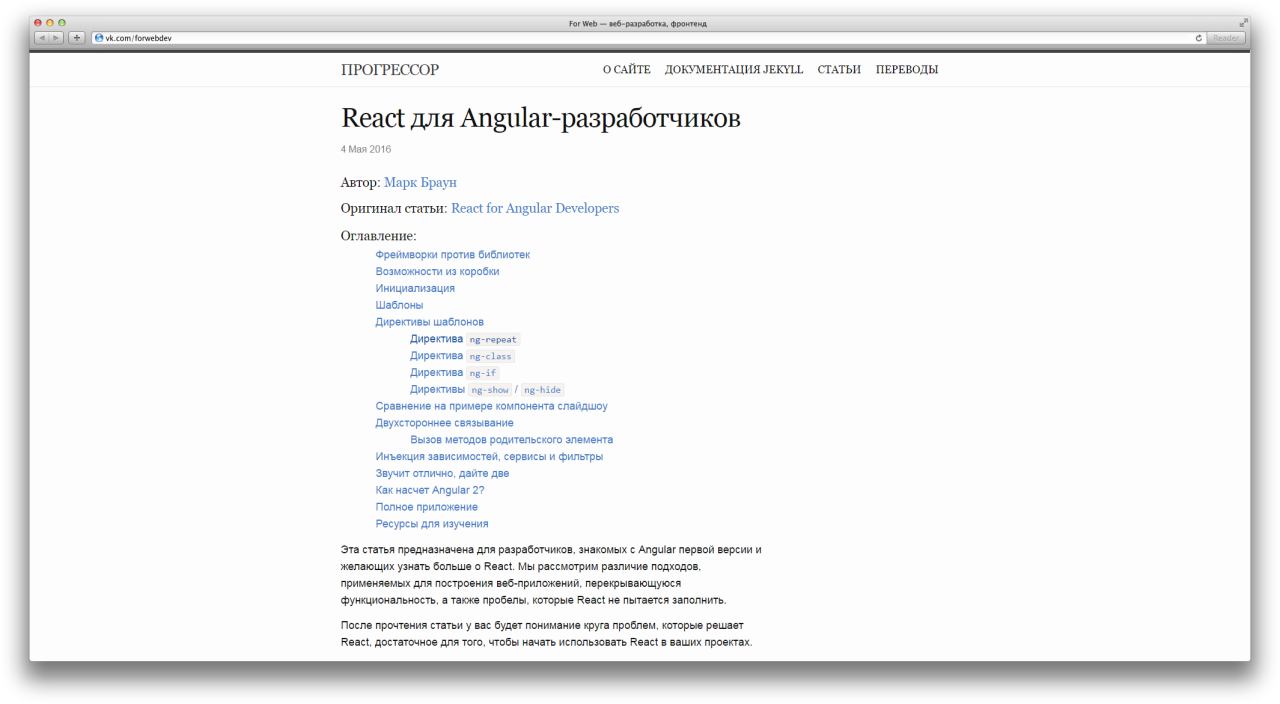Open Вызов методов родительского элемента link
The image size is (1280, 704).
pyautogui.click(x=511, y=440)
